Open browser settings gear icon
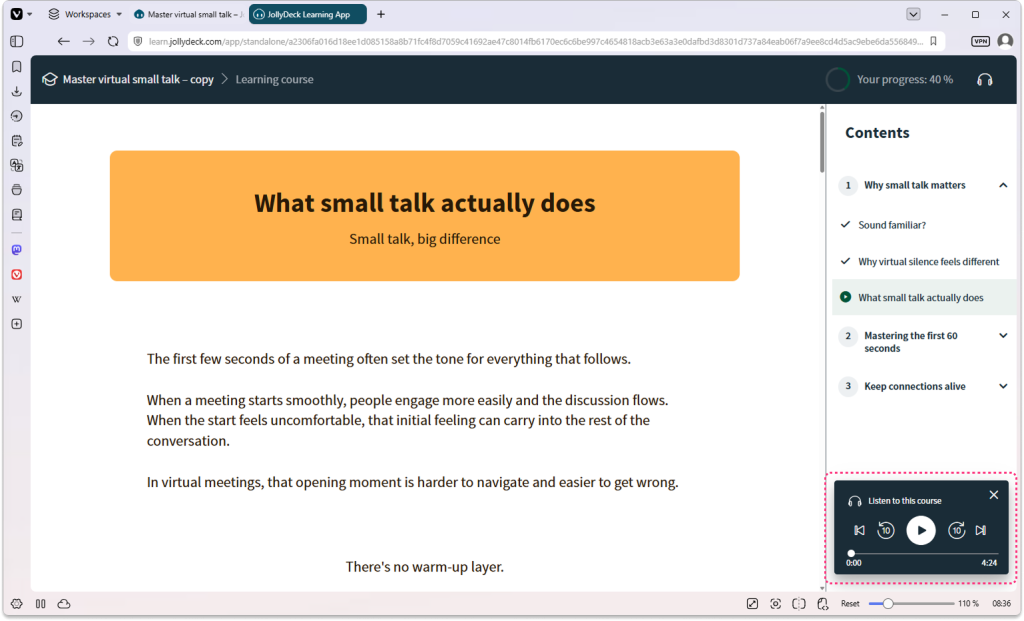The height and width of the screenshot is (621, 1024). tap(17, 604)
